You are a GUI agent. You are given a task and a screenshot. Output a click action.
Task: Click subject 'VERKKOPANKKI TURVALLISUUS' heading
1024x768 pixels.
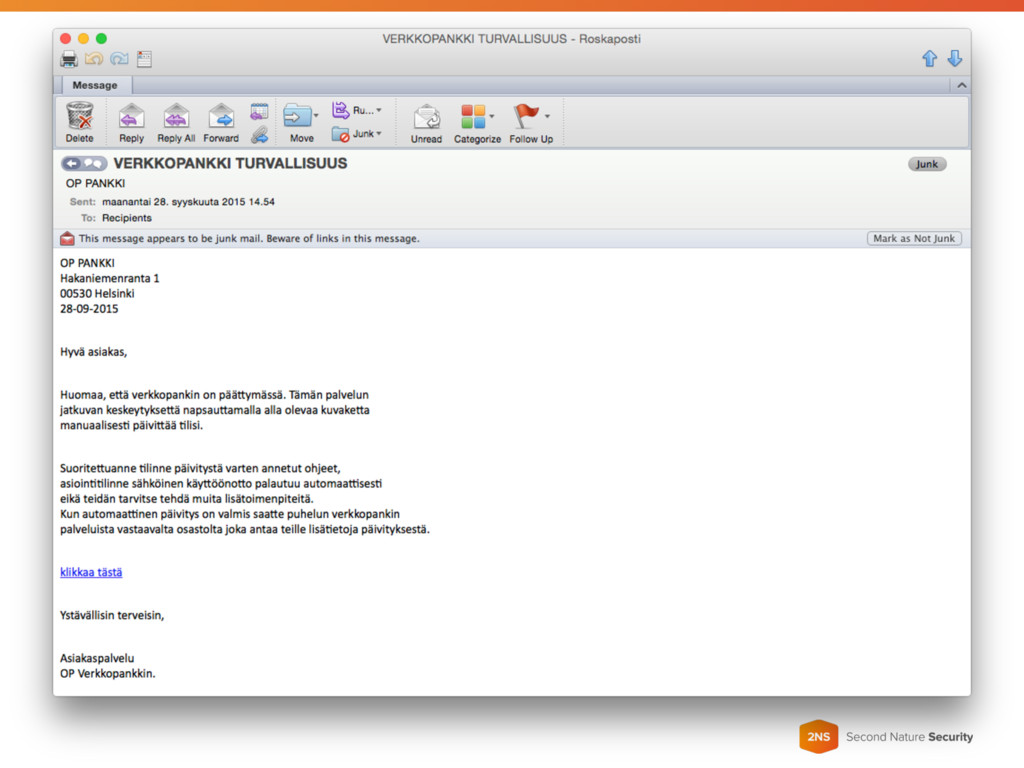(x=231, y=163)
